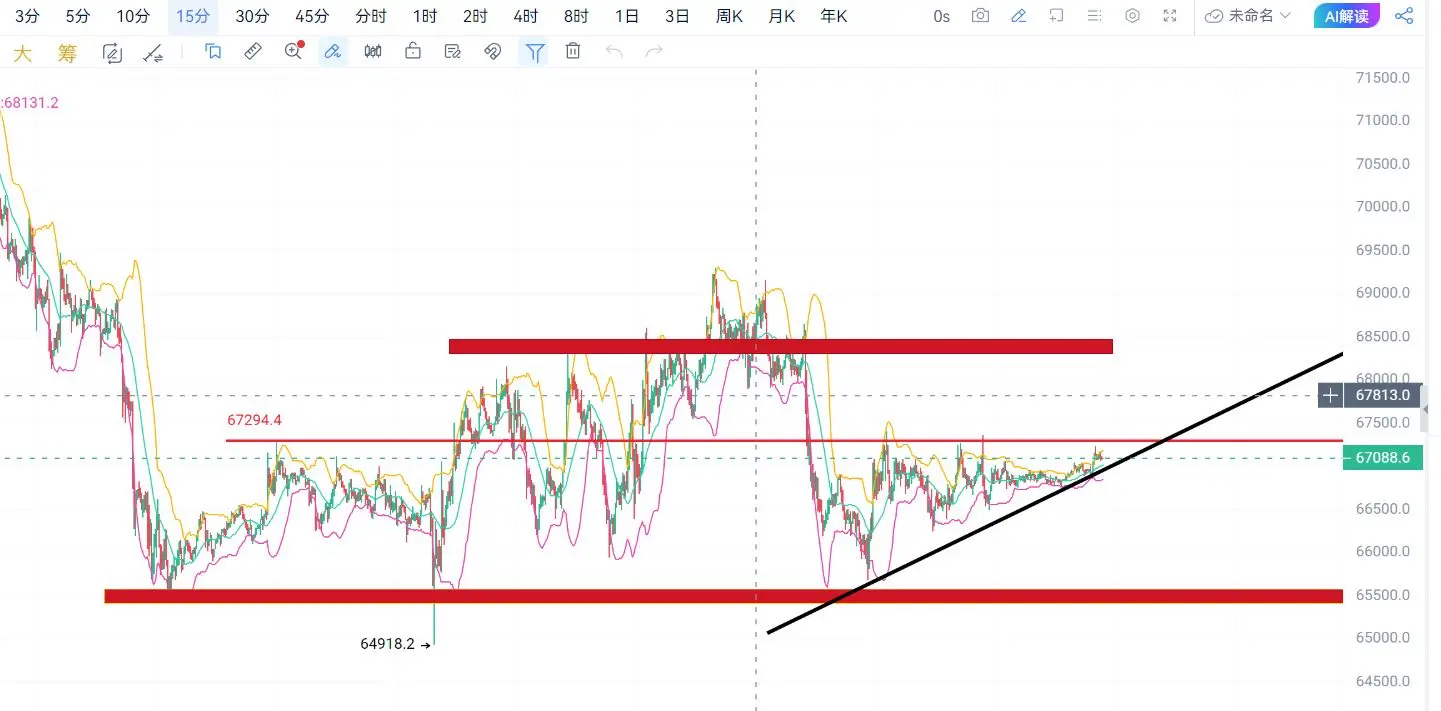
Task: Switch to the 4时 timeframe
Action: 525,16
